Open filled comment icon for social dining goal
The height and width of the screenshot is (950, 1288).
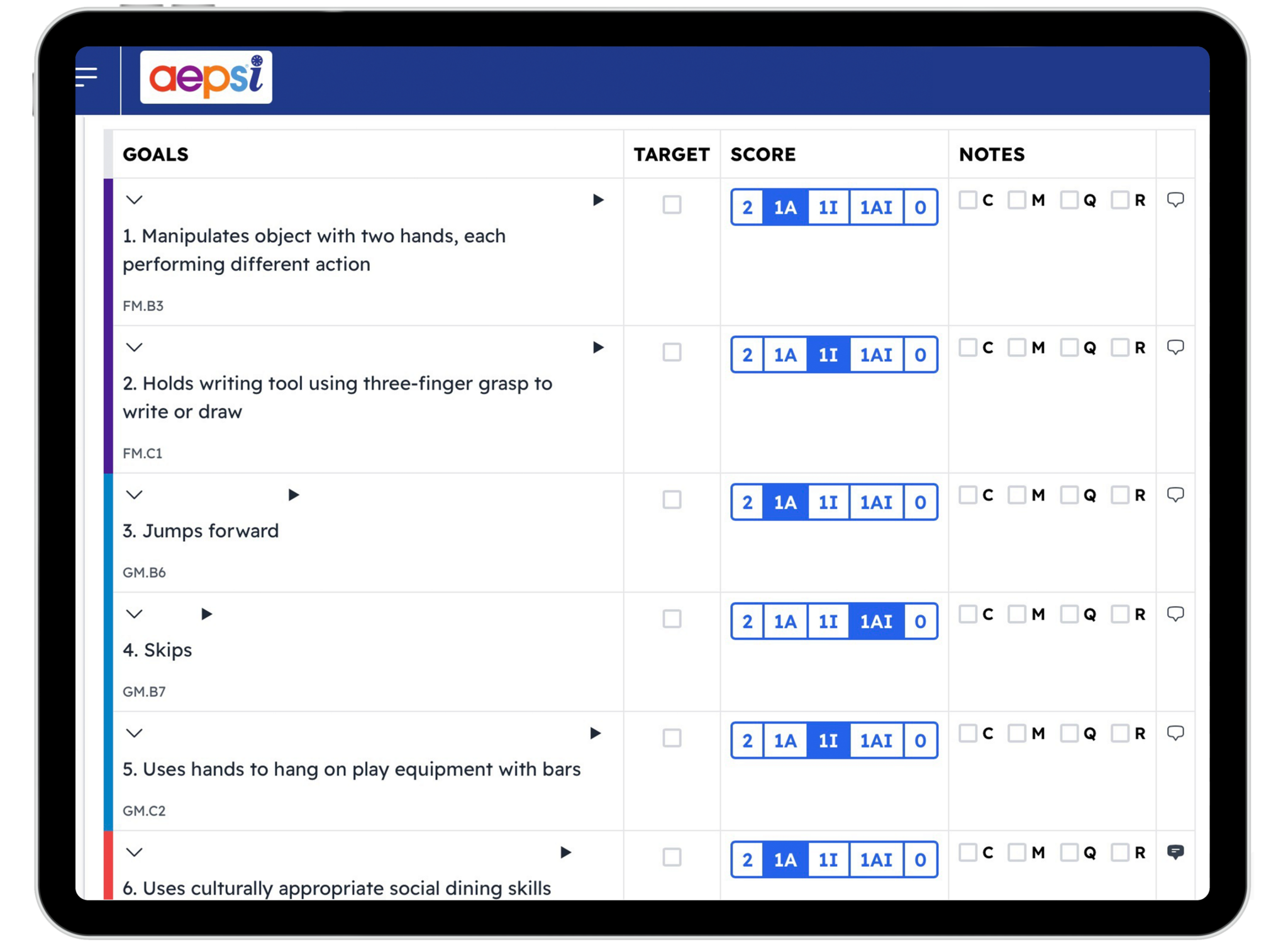pos(1175,852)
